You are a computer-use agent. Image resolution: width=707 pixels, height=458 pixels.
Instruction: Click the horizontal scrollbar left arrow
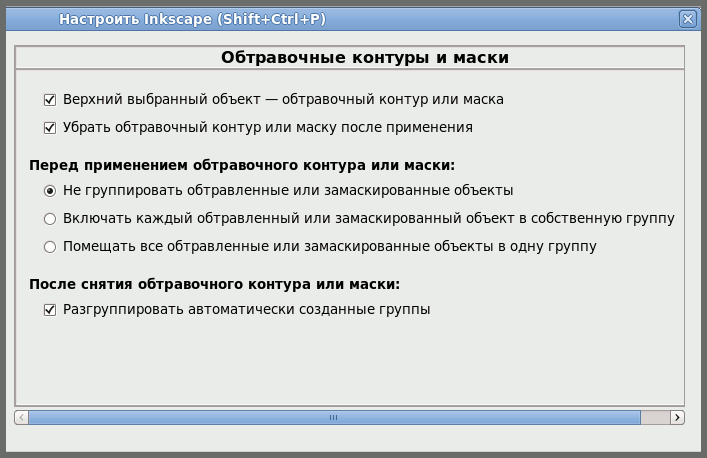(x=22, y=417)
